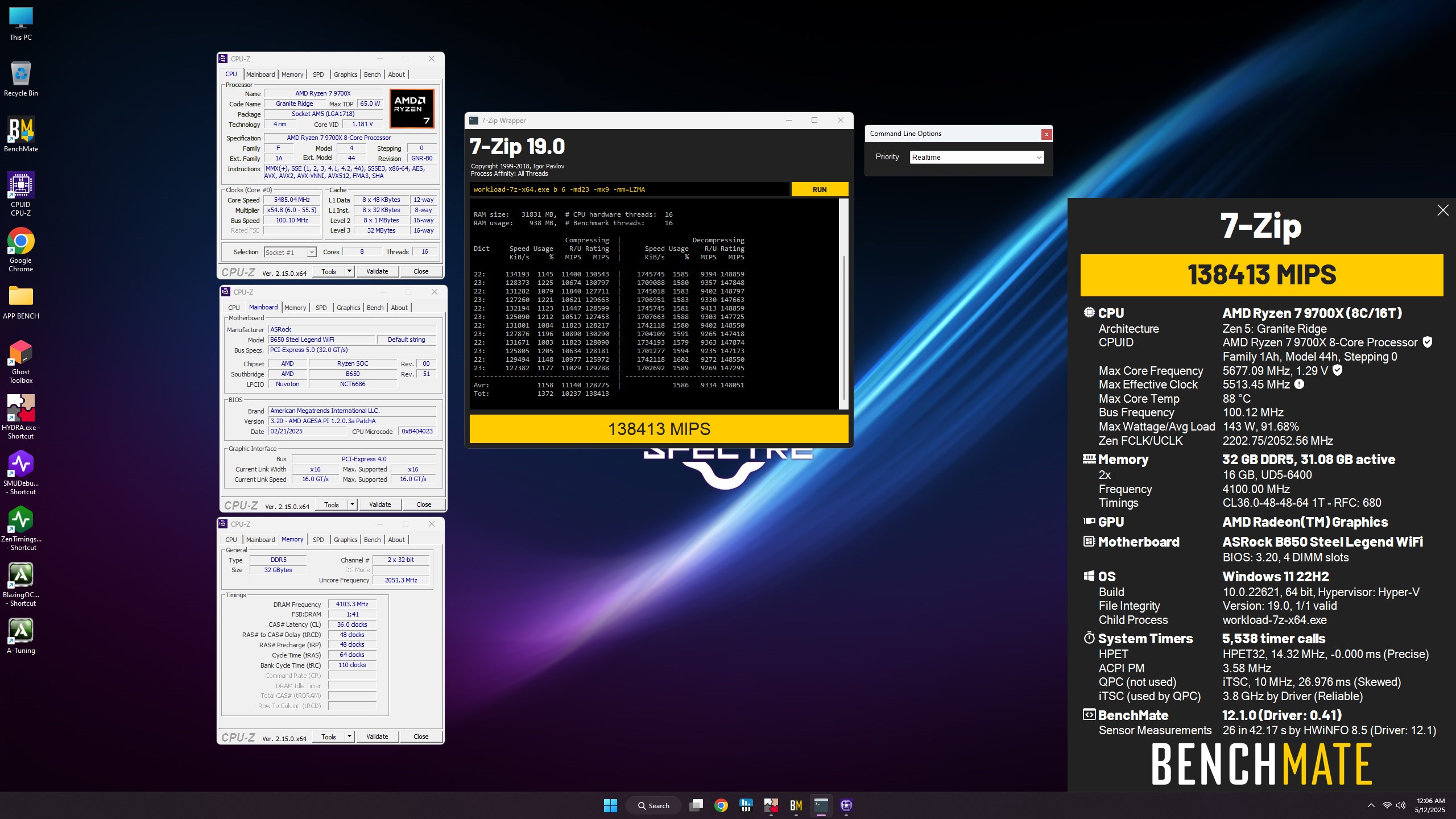Open the taskbar clock and date

1430,805
